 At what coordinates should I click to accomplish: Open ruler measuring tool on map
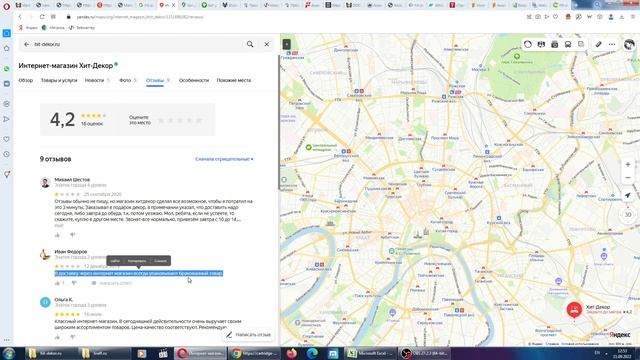[598, 44]
